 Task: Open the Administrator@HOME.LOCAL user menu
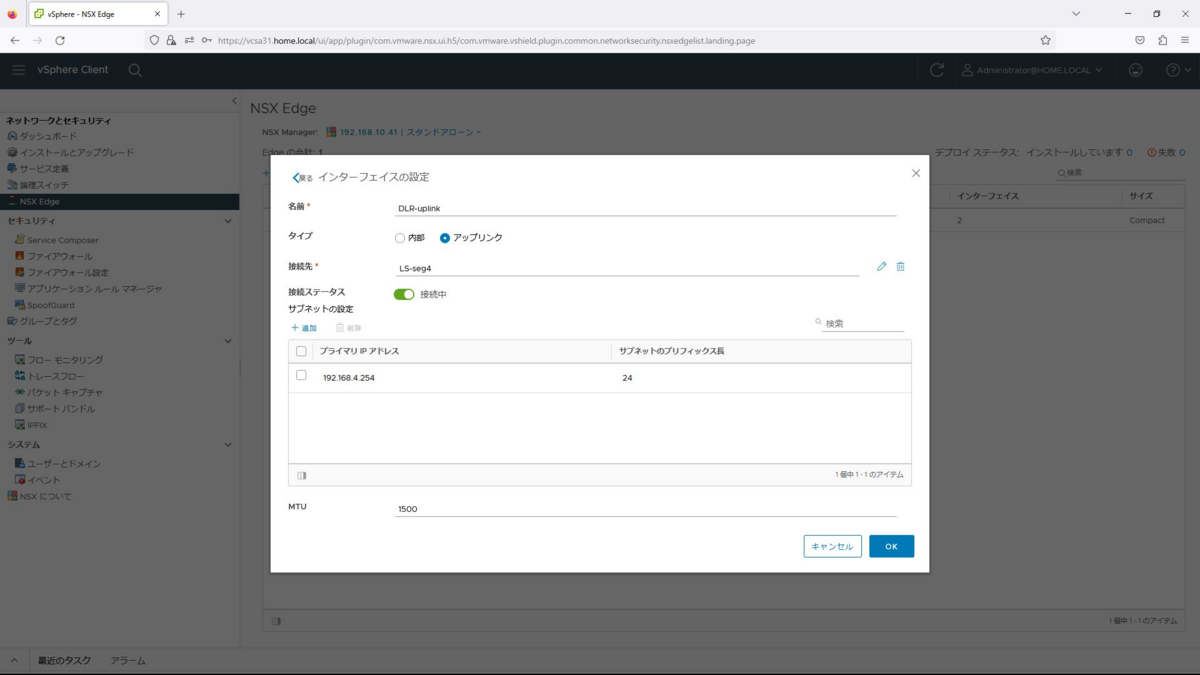[1032, 70]
